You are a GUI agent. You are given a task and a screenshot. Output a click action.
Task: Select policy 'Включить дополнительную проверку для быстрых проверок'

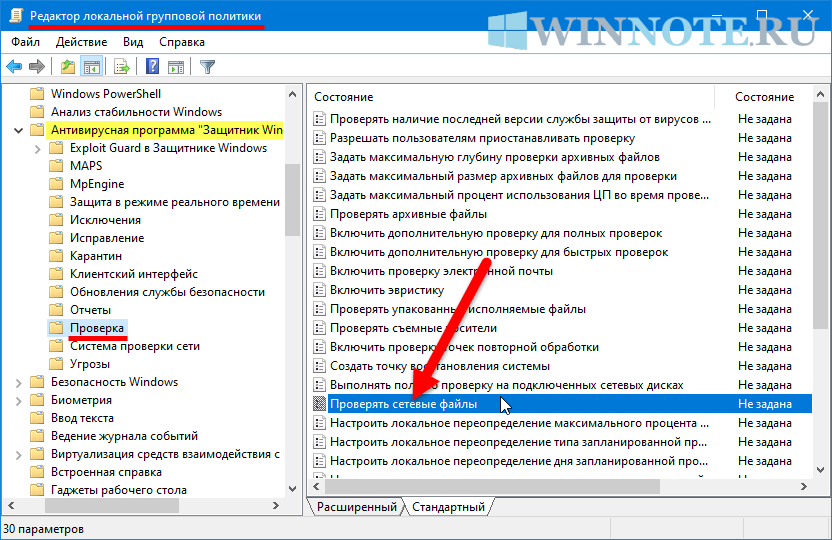[499, 252]
